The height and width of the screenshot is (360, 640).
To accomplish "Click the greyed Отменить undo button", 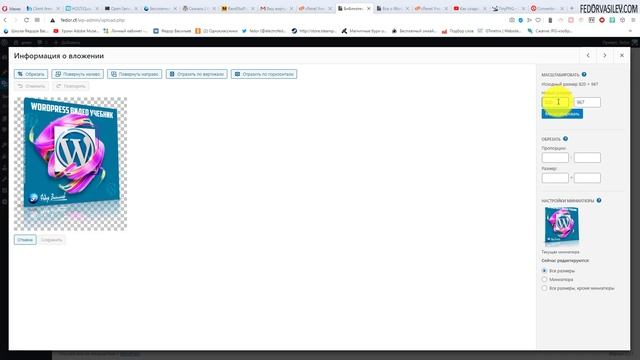I will (31, 86).
